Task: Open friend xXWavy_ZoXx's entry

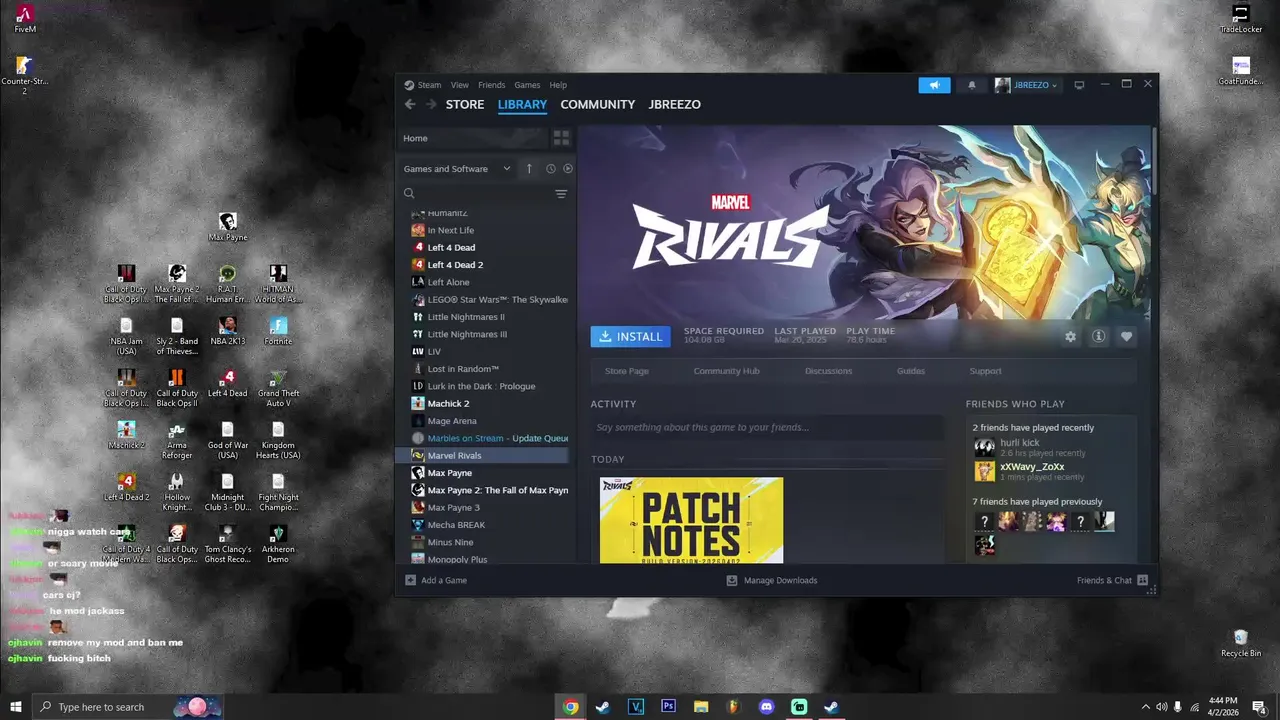Action: [1032, 471]
